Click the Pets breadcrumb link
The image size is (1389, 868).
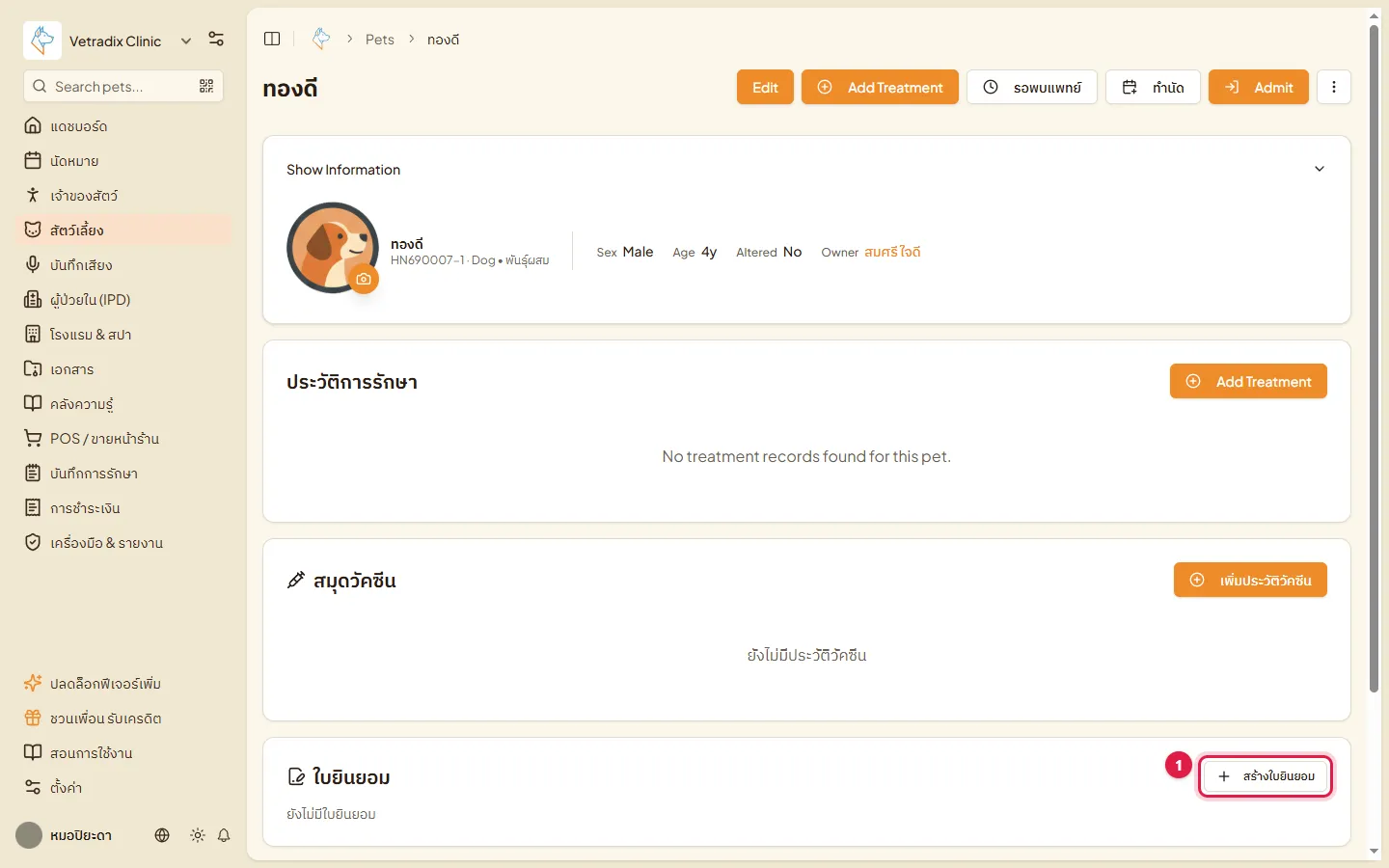click(x=380, y=40)
